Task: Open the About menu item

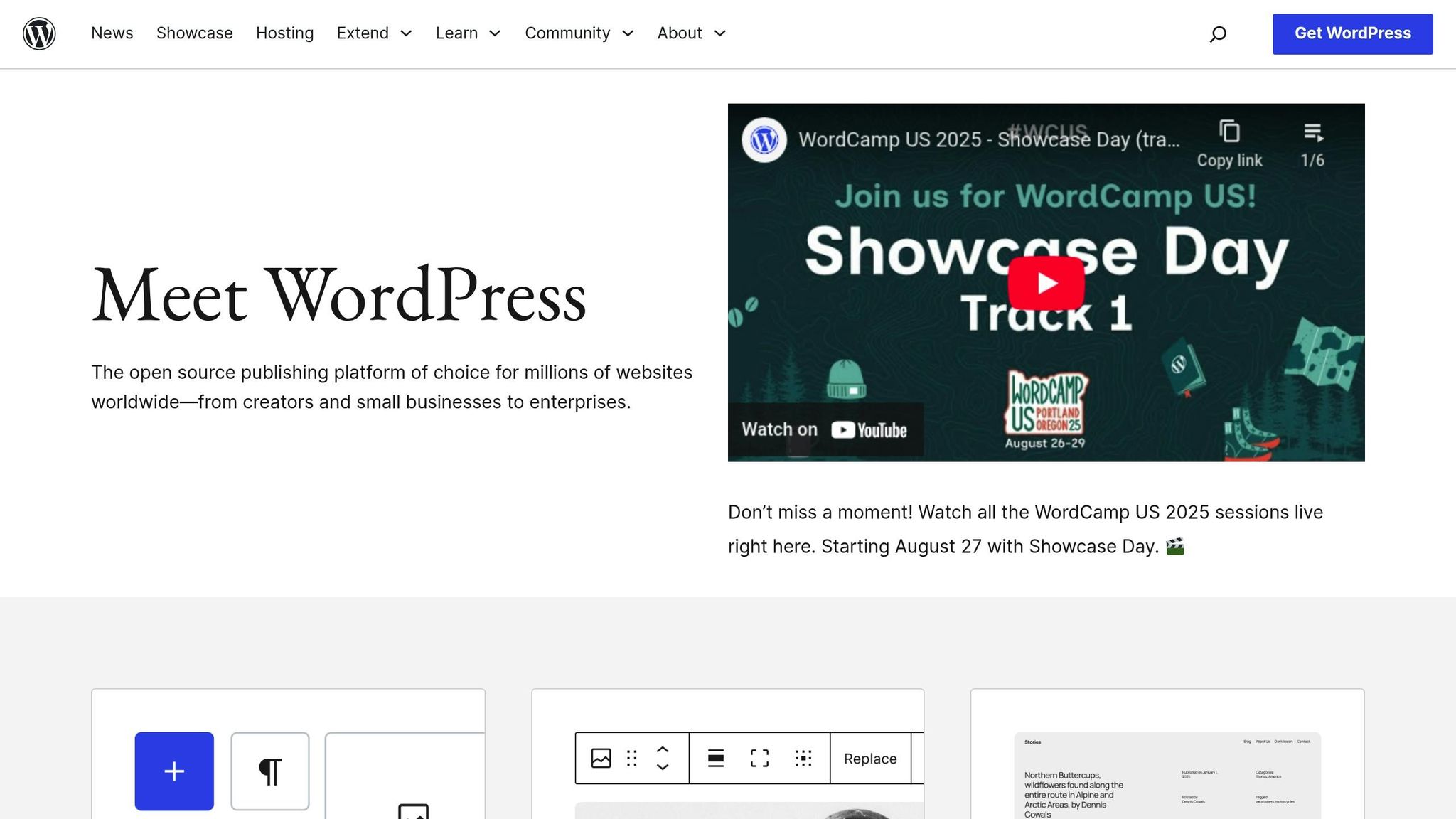Action: [x=680, y=33]
